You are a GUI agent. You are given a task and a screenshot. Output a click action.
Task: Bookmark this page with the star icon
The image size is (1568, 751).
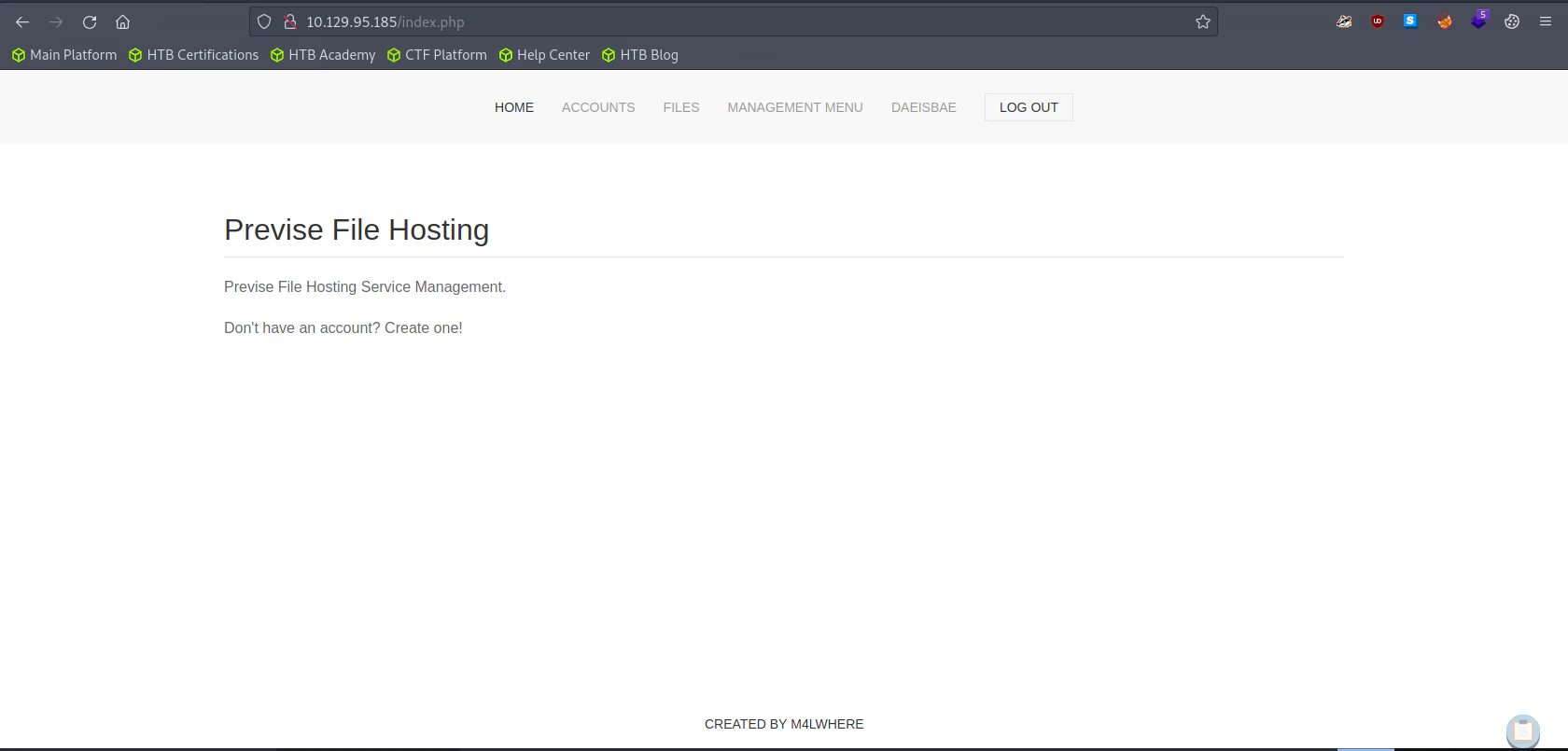pos(1203,21)
